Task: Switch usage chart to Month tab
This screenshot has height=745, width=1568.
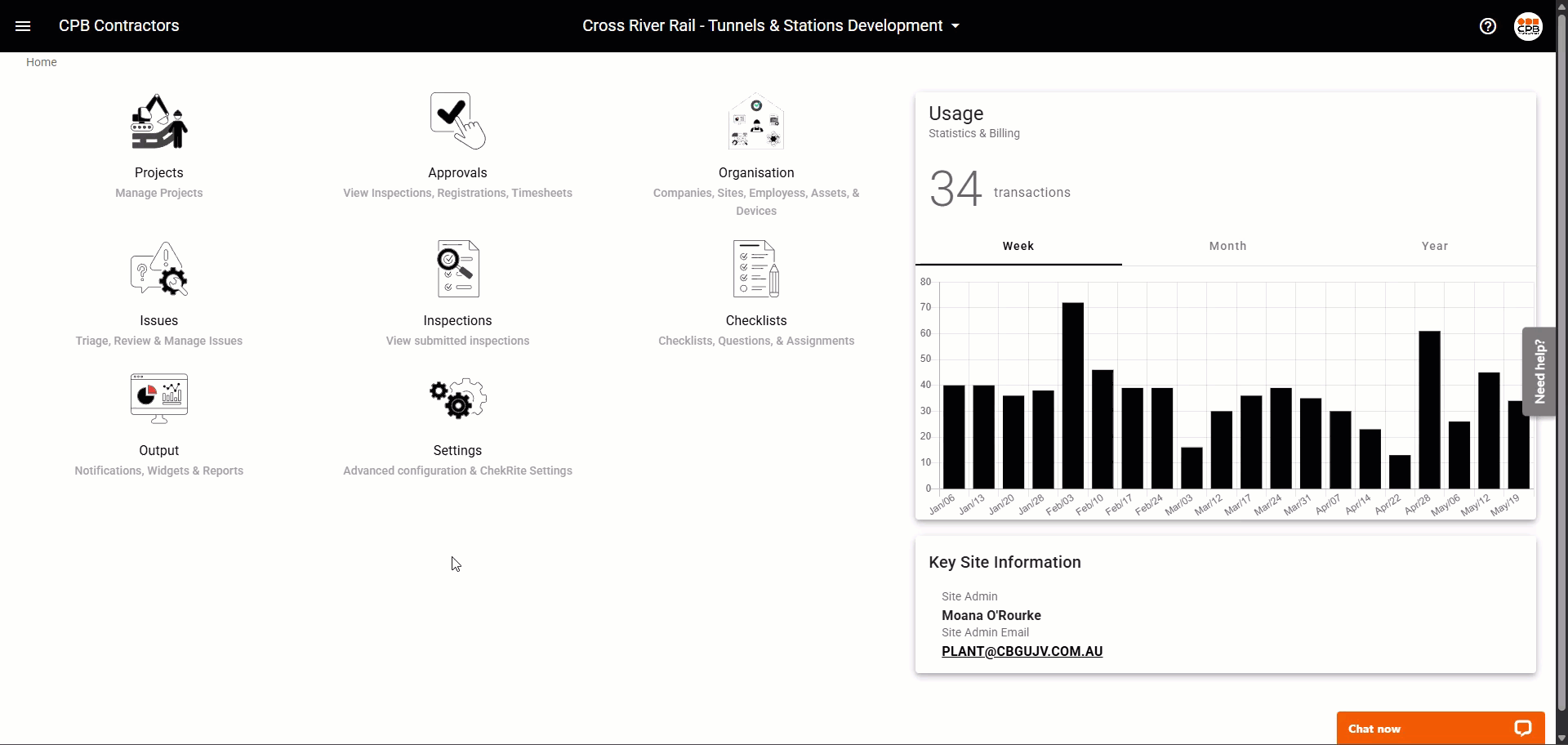Action: point(1227,246)
